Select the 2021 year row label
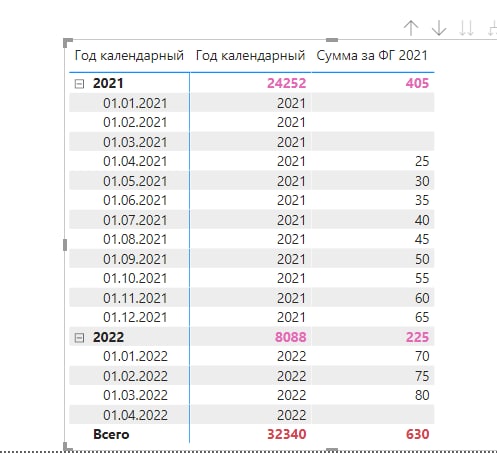 [108, 83]
